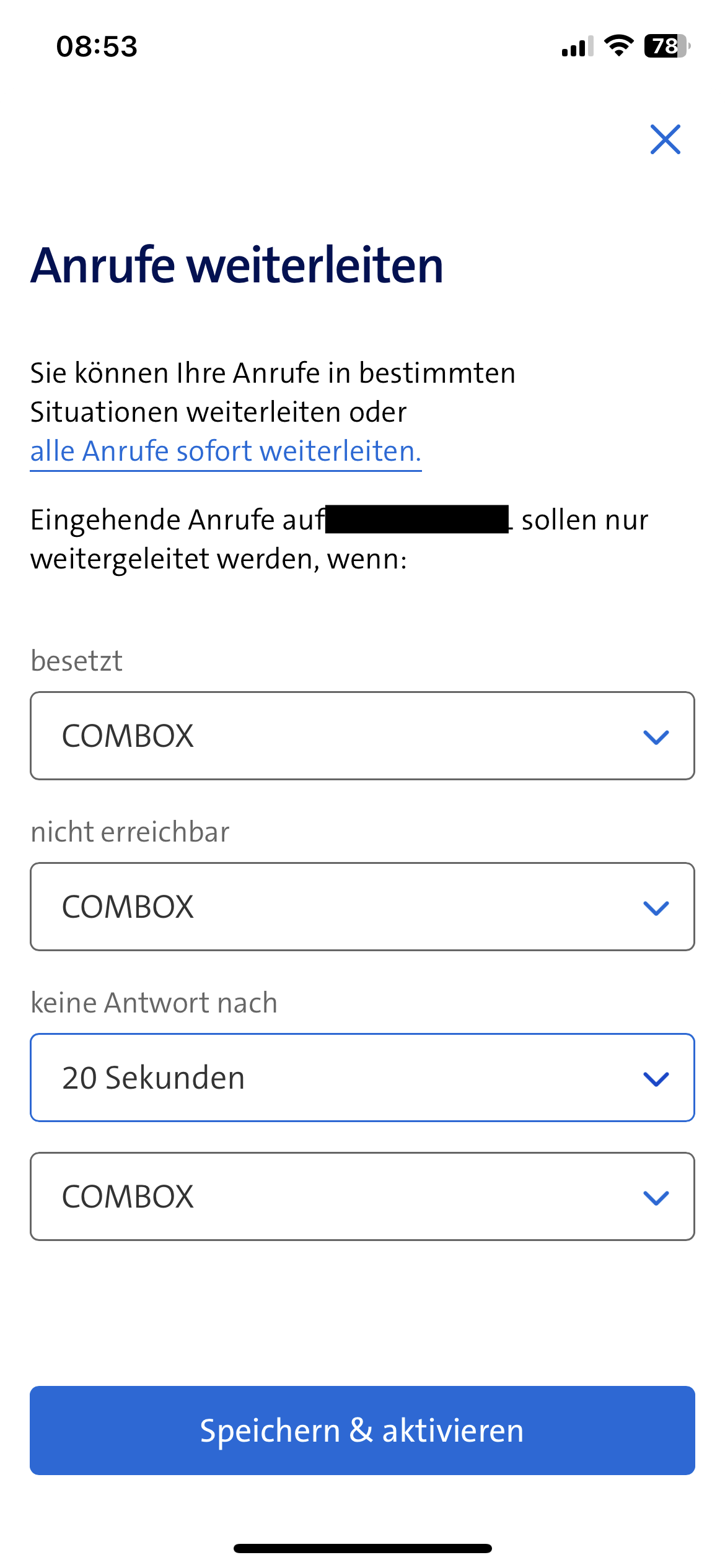The height and width of the screenshot is (1568, 725).
Task: Open the no-answer destination COMBOX dropdown
Action: coord(362,1196)
